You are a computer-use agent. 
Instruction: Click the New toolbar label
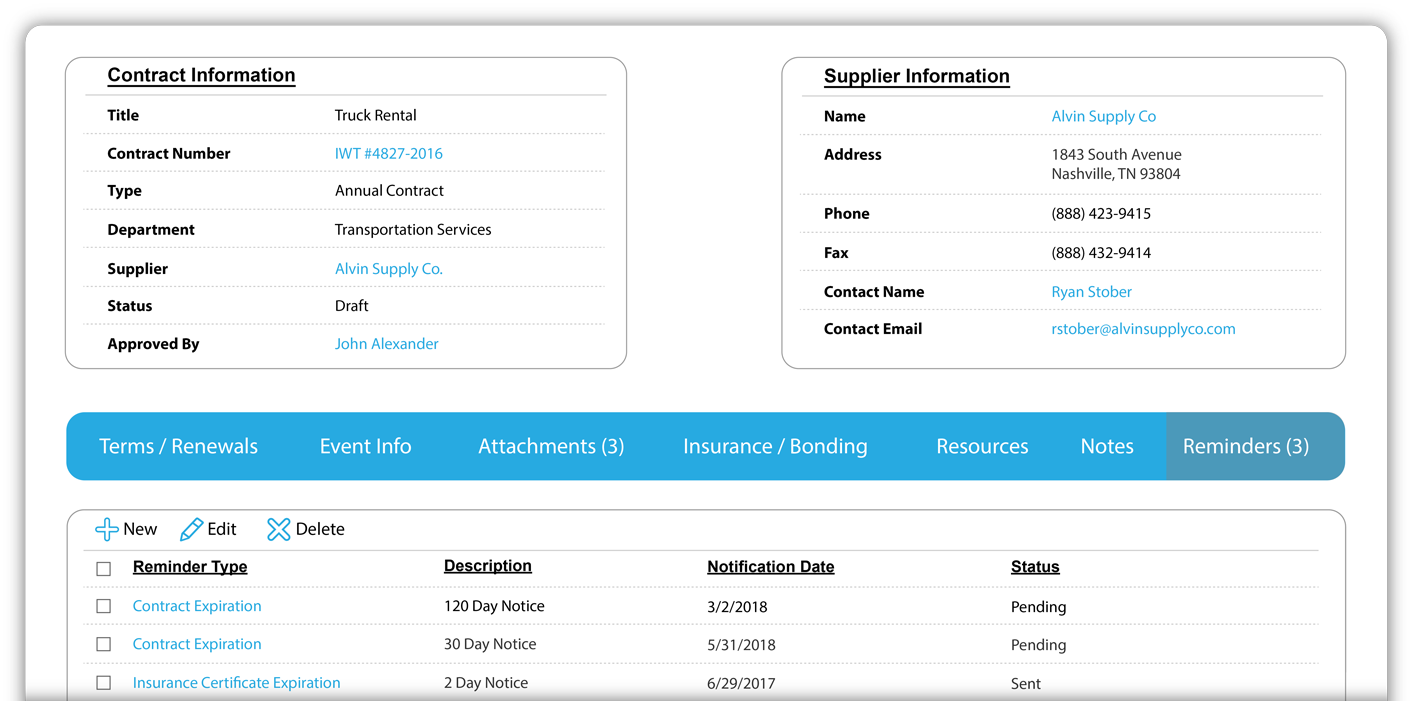pos(140,529)
